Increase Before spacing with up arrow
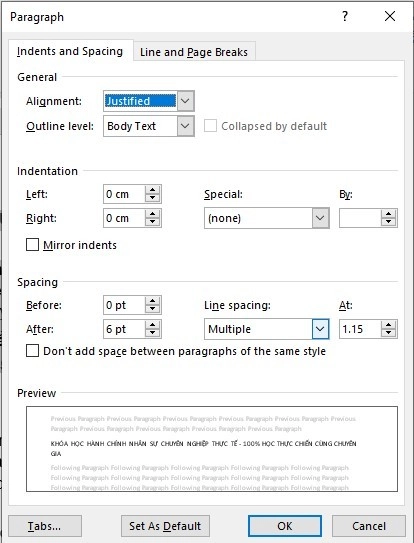The width and height of the screenshot is (414, 543). point(152,301)
